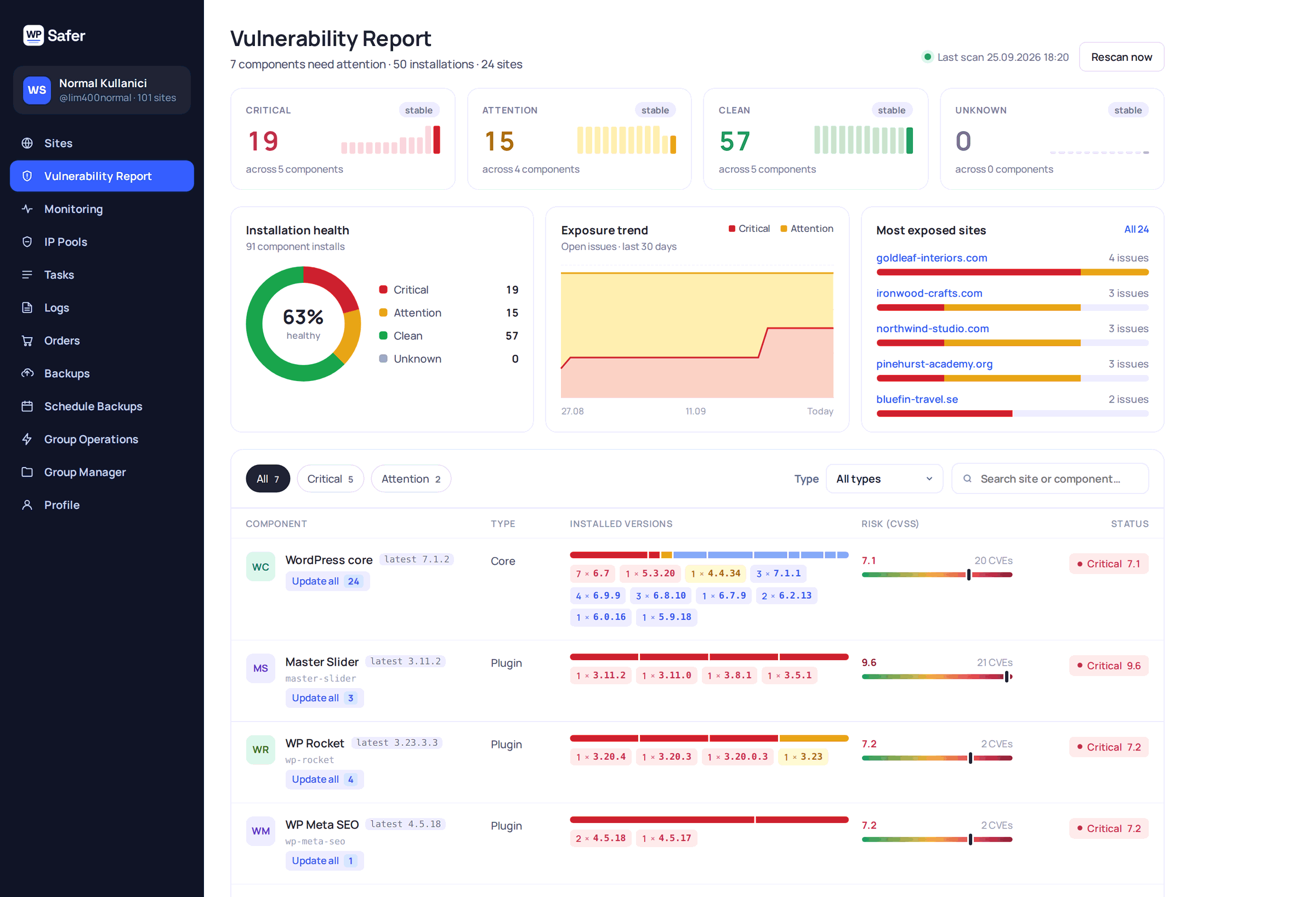
Task: Click the Orders cart icon
Action: [27, 340]
